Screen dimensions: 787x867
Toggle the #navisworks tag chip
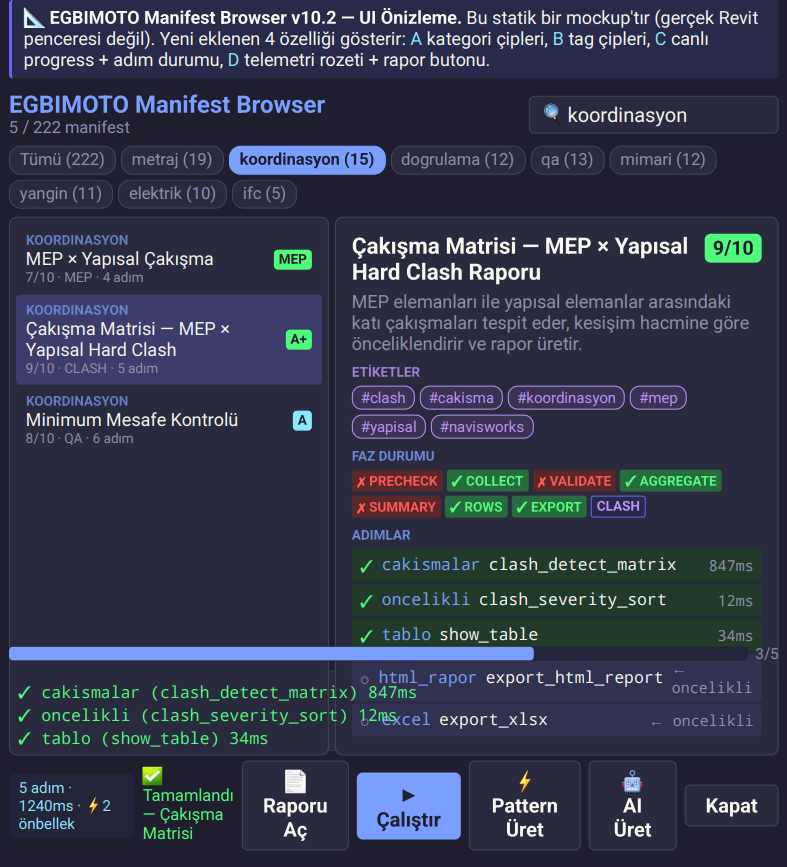click(x=482, y=427)
